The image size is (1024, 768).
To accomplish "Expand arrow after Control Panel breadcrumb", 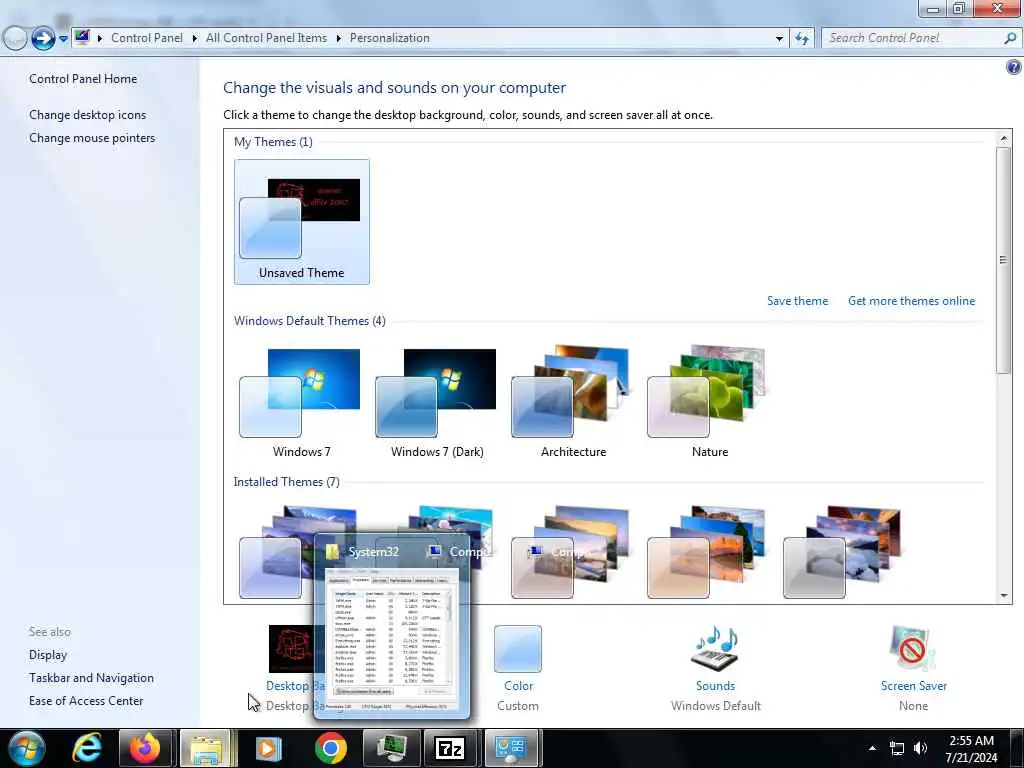I will pyautogui.click(x=195, y=38).
